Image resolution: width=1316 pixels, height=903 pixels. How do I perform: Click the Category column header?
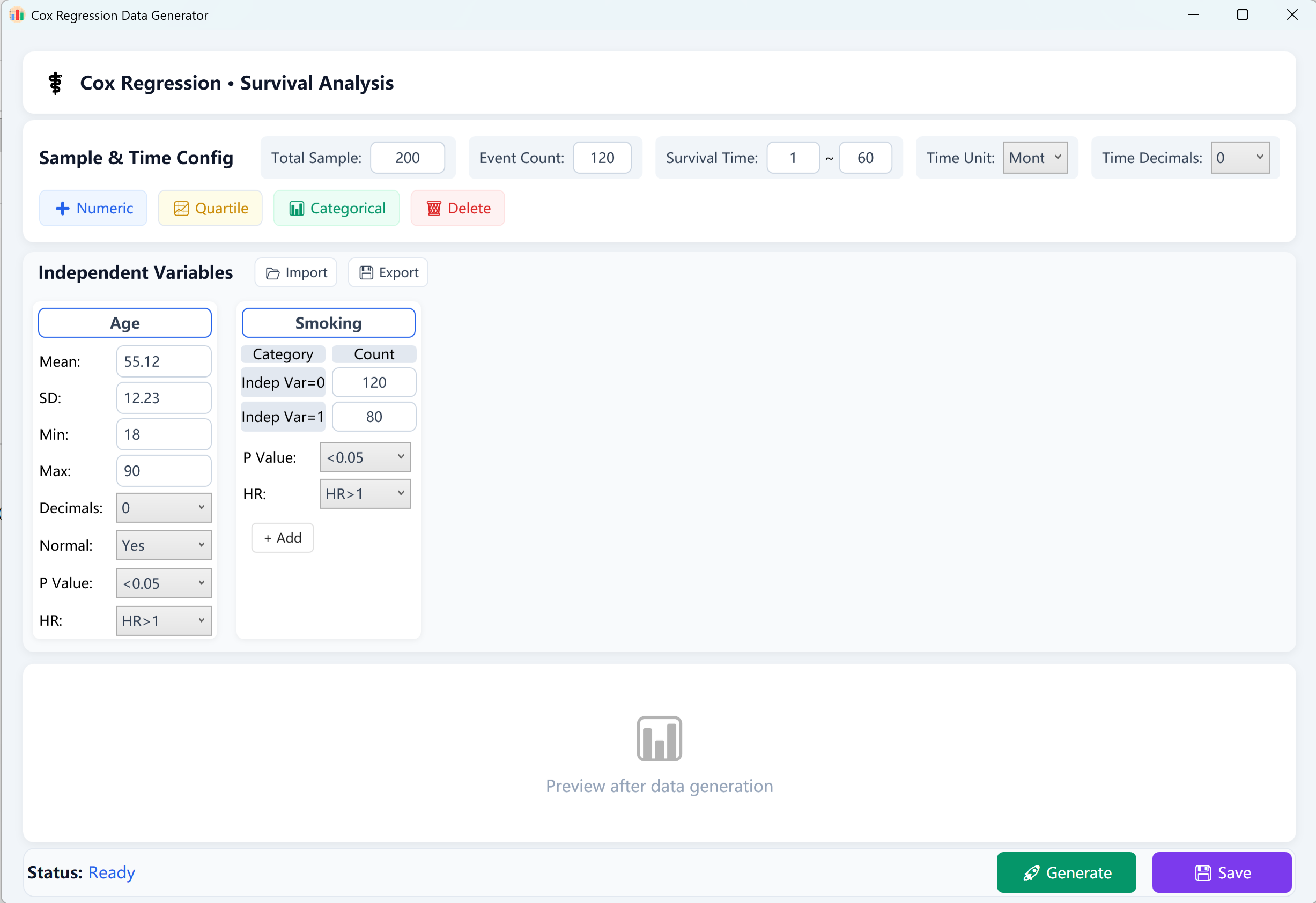pyautogui.click(x=283, y=354)
